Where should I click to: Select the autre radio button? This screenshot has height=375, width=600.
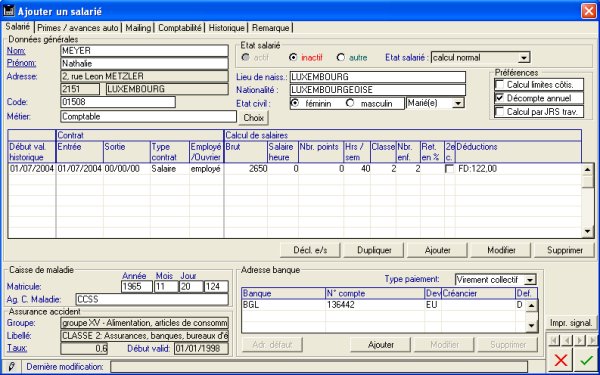[x=341, y=57]
